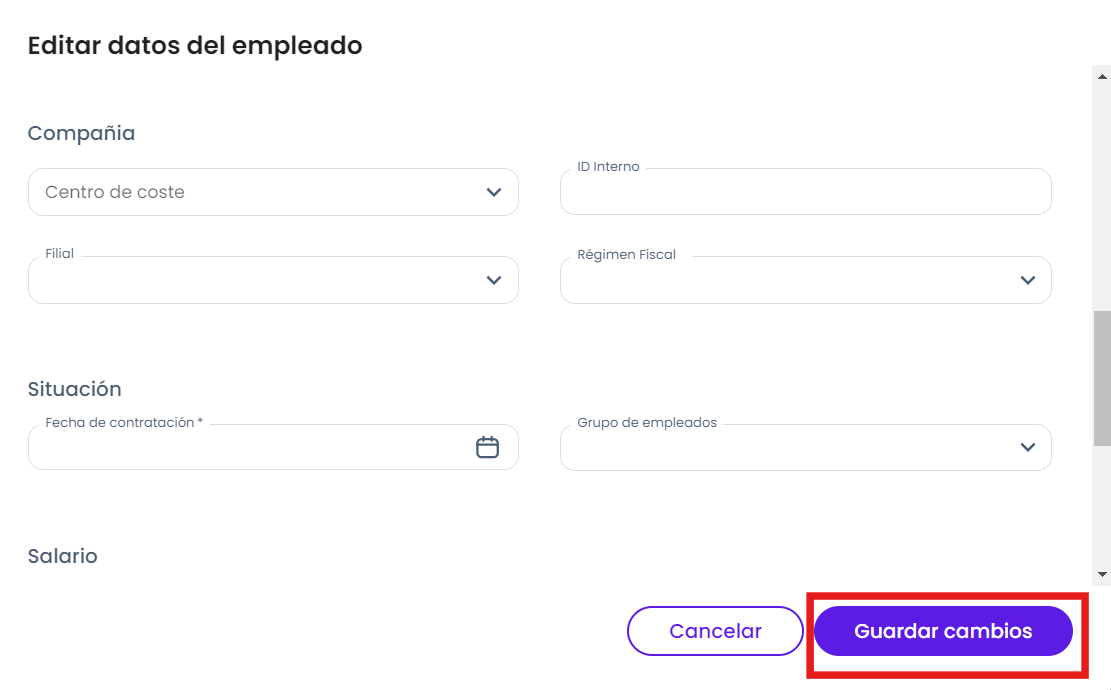Viewport: 1111px width, 690px height.
Task: Expand the Régimen Fiscal combo box
Action: click(790, 280)
